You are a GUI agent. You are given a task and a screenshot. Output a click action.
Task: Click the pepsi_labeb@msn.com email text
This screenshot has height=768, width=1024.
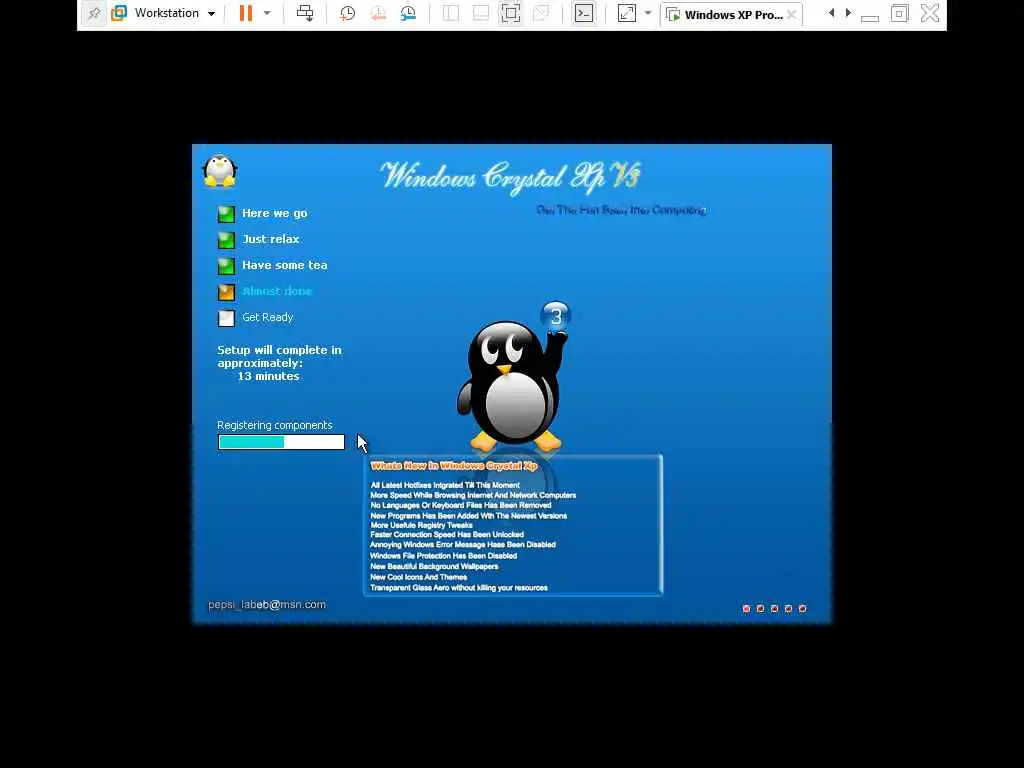coord(266,605)
